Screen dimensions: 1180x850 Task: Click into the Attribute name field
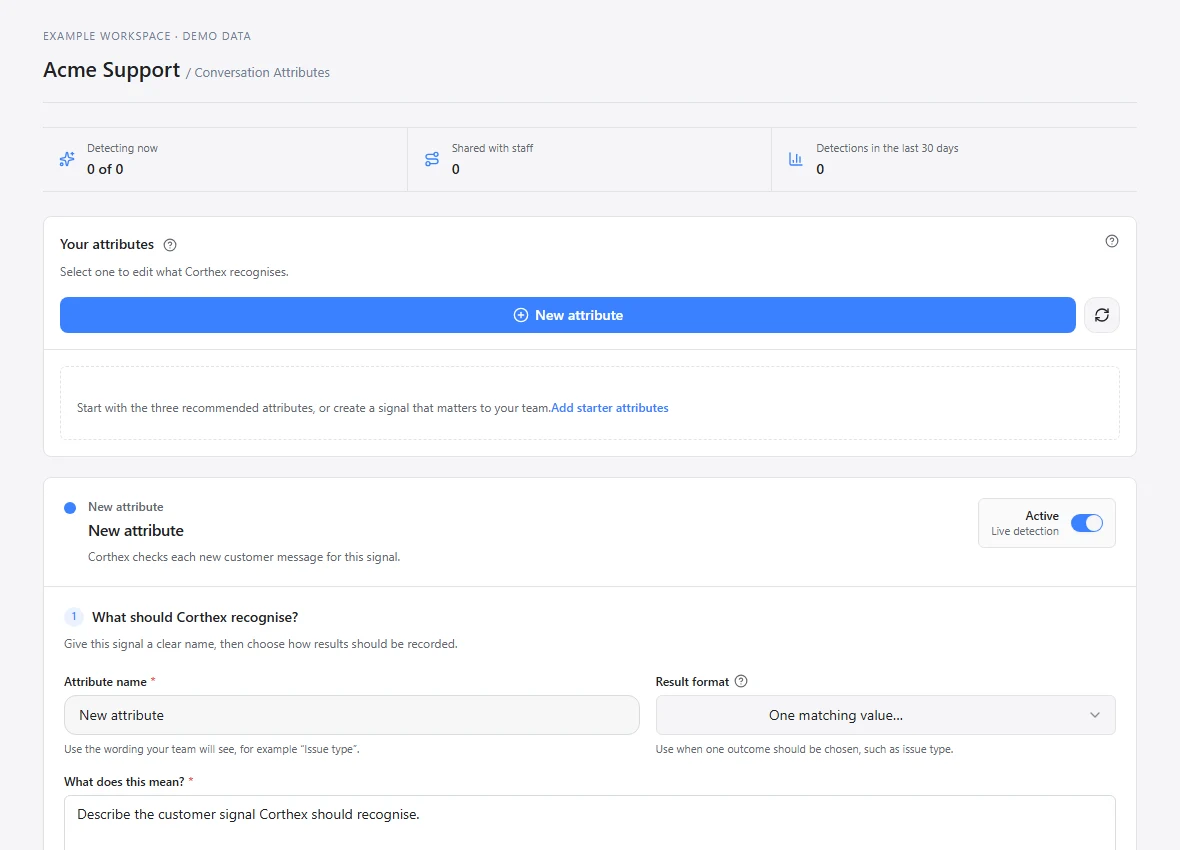tap(351, 715)
